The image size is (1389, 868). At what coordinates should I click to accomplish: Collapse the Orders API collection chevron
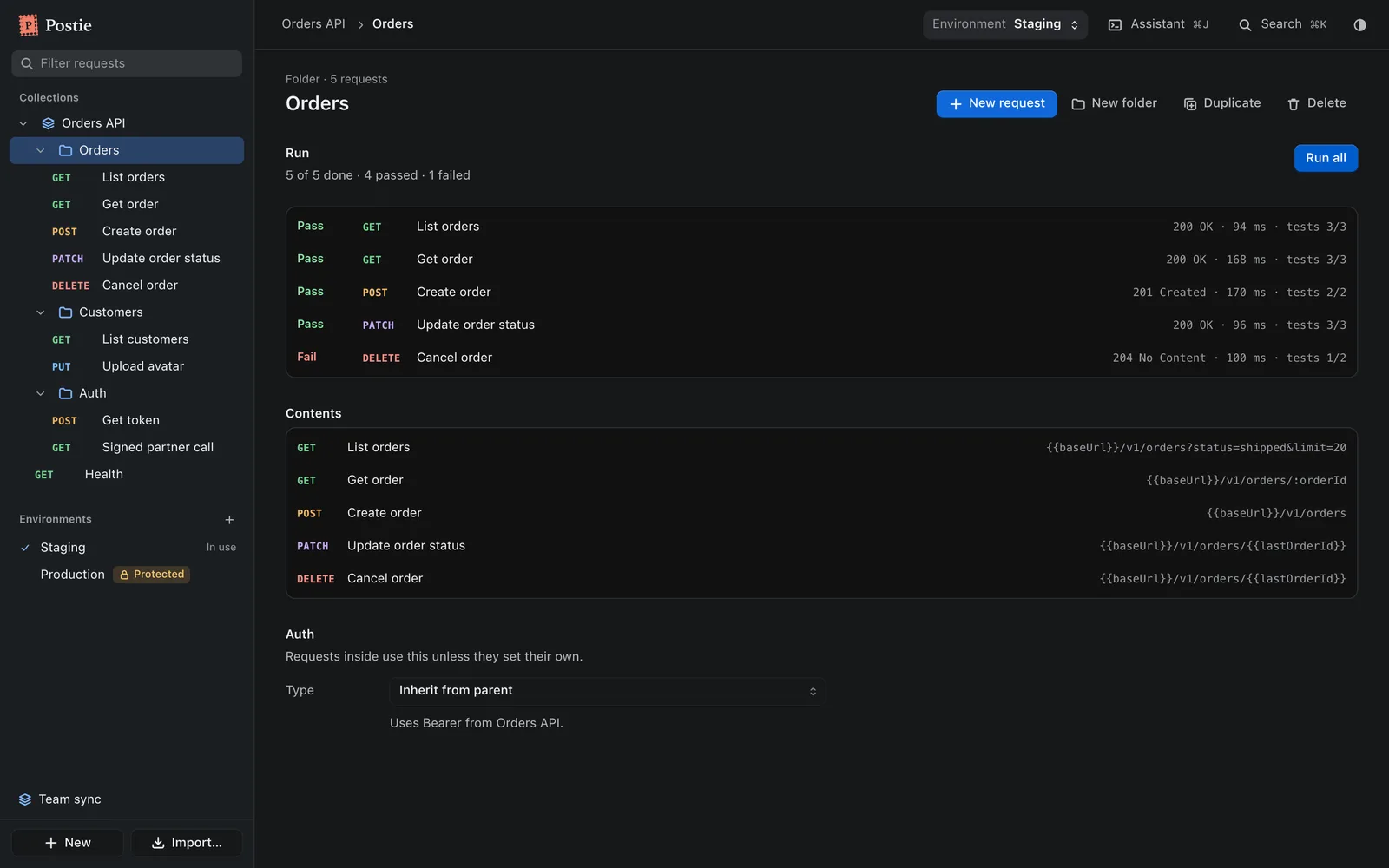tap(23, 123)
